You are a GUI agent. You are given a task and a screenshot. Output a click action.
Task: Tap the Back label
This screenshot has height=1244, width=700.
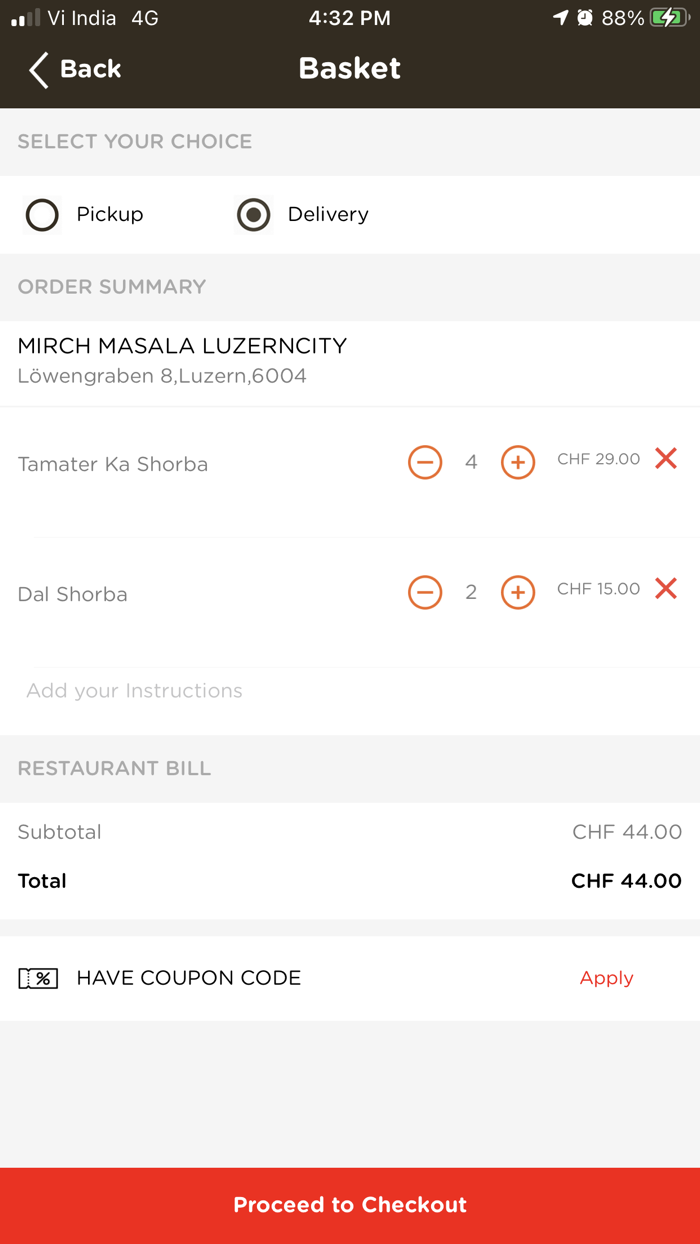click(91, 69)
